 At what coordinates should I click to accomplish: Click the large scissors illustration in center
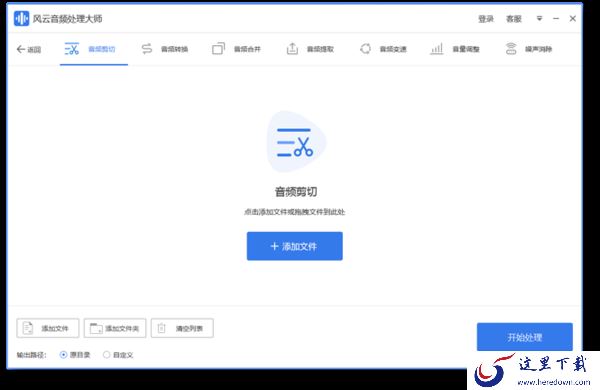295,142
